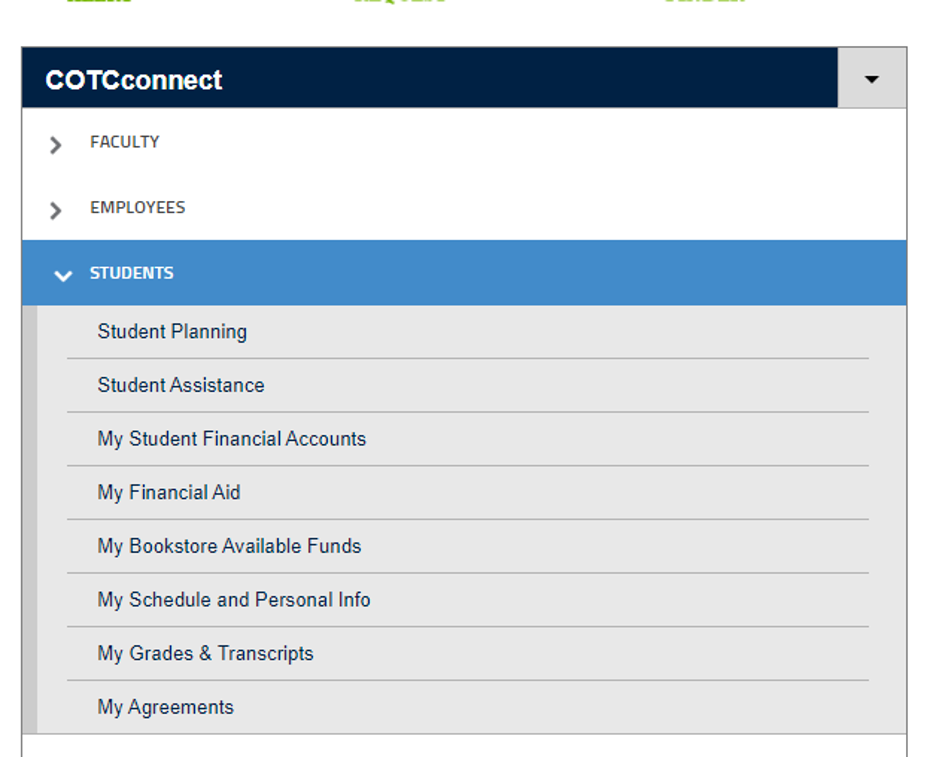Select the EMPLOYEES menu heading
This screenshot has width=936, height=758.
pos(137,208)
